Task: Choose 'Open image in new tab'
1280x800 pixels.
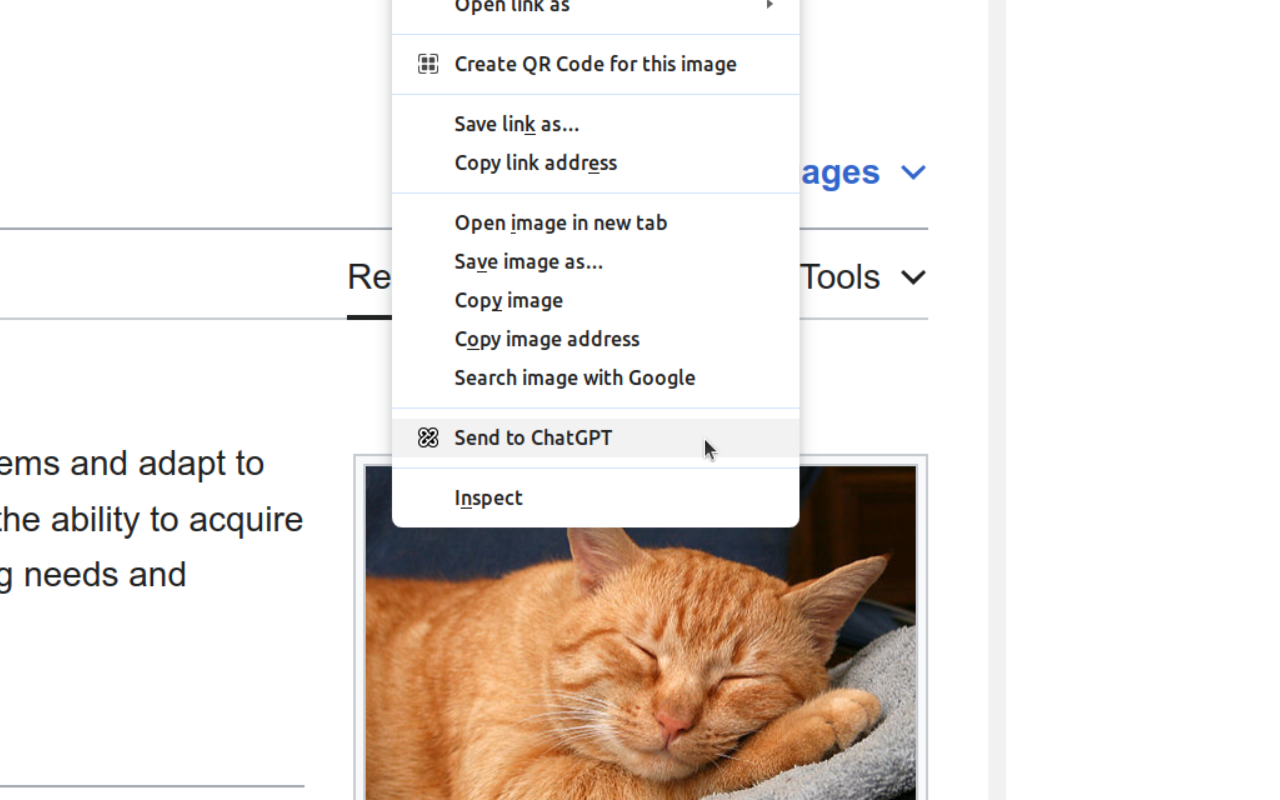Action: point(560,223)
